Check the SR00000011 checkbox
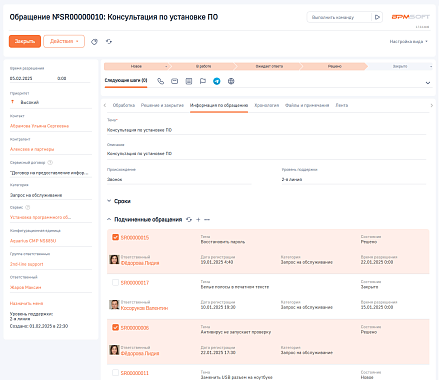This screenshot has height=380, width=439. click(115, 373)
